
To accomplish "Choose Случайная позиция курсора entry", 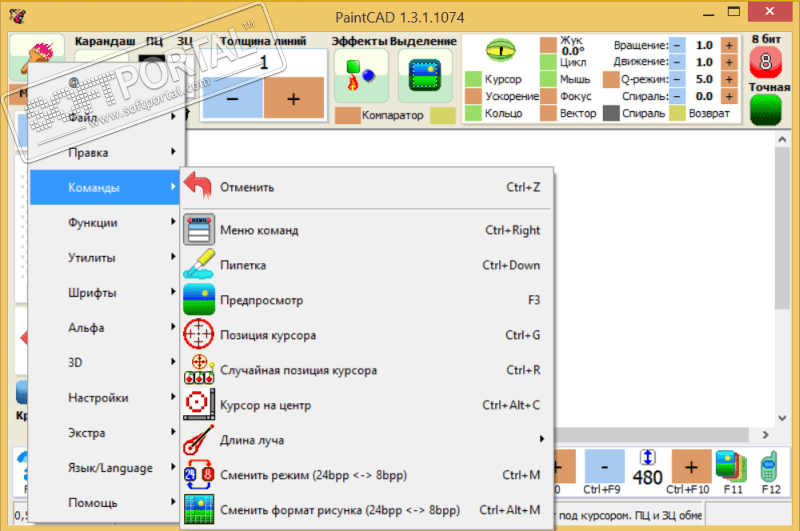I will [x=366, y=369].
